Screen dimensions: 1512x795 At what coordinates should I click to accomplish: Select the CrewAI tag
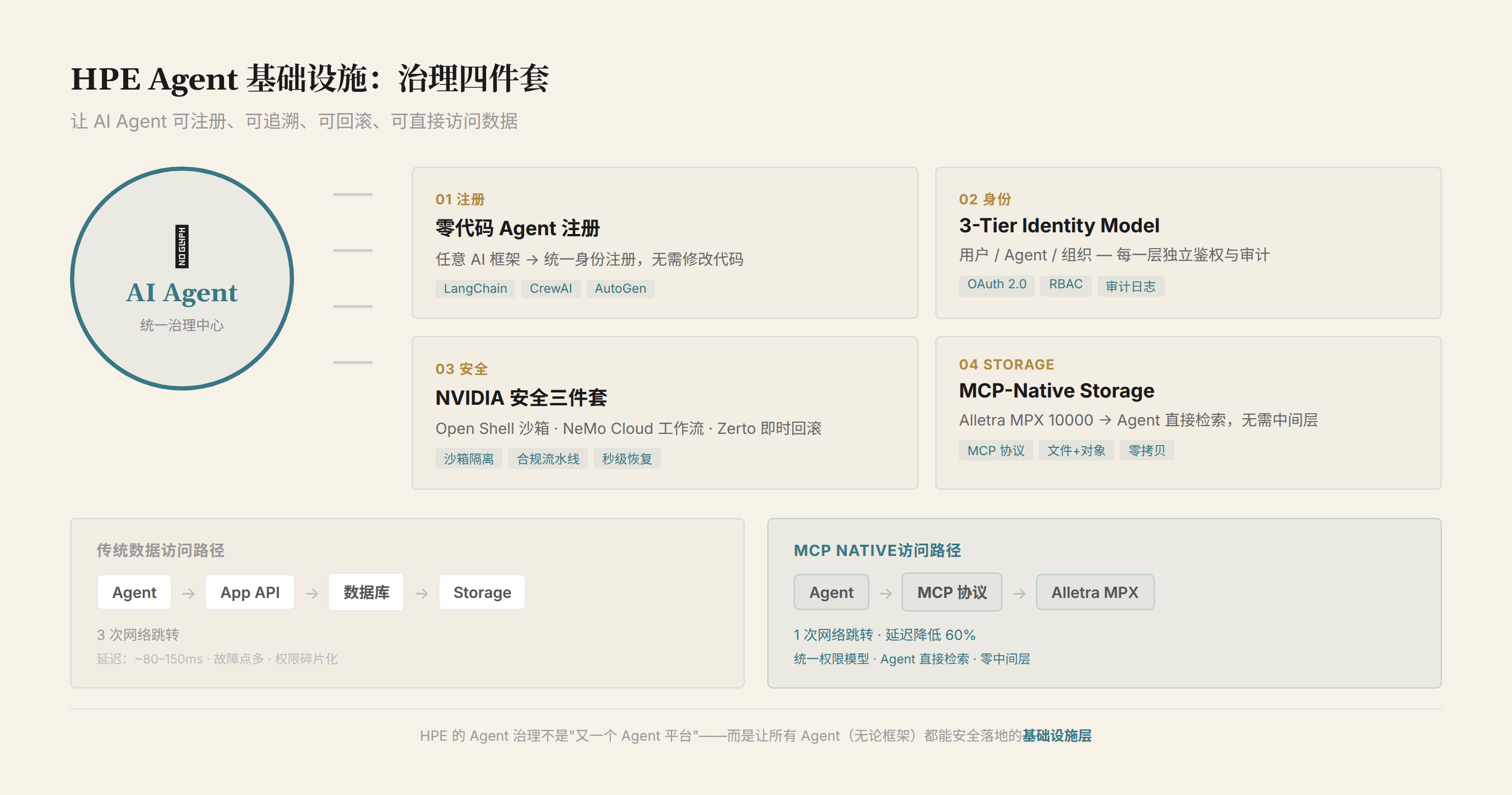click(550, 289)
